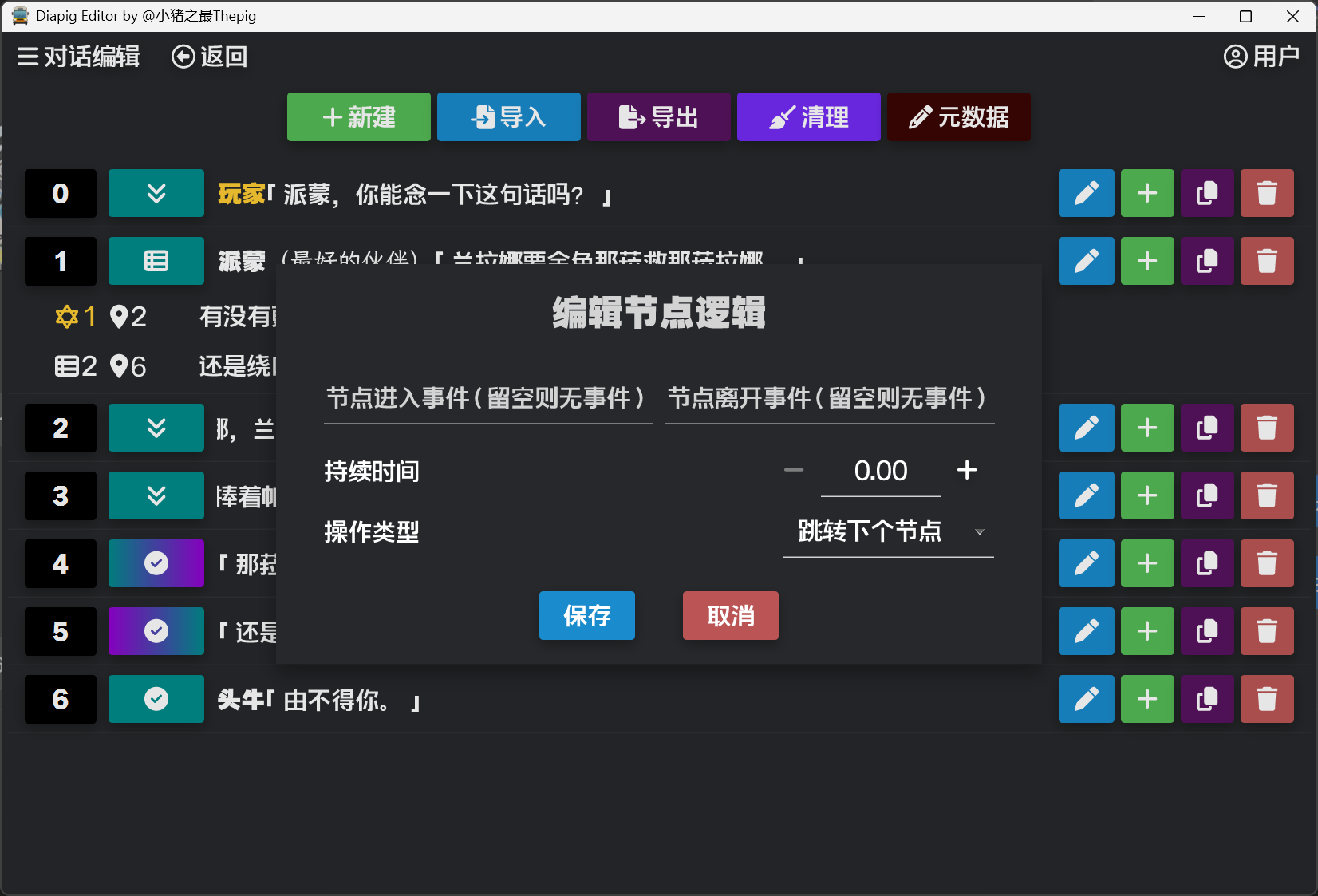The width and height of the screenshot is (1318, 896).
Task: Expand row 0 with the double-chevron button
Action: point(156,193)
